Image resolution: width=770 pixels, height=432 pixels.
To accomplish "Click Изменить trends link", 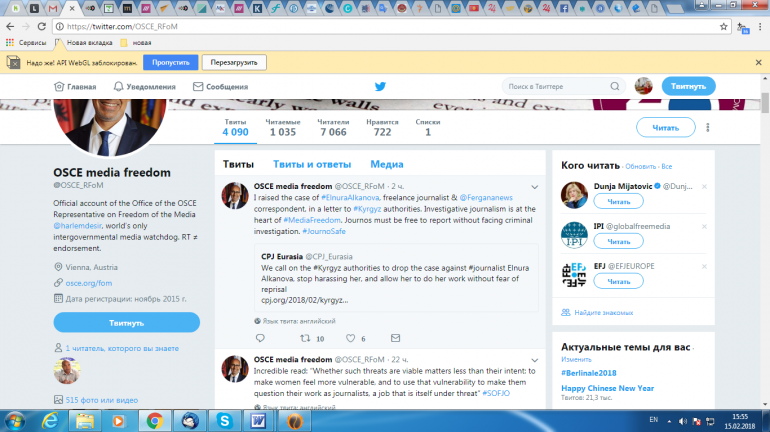I will point(576,359).
